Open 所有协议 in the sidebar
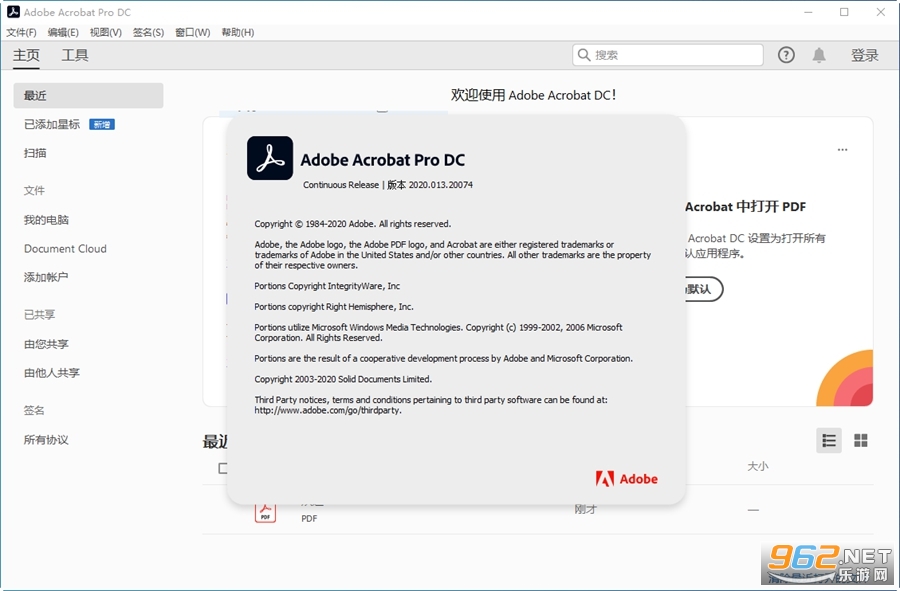900x591 pixels. (46, 440)
